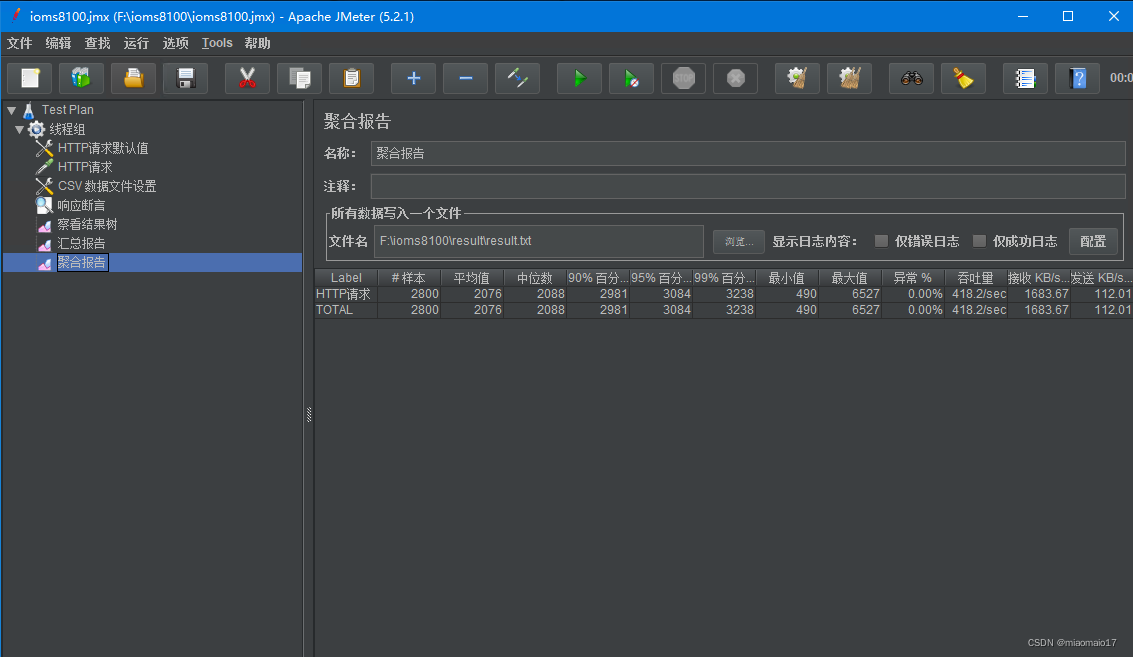Click the 文件名 path input field
Screen dimensions: 1133x657
tap(538, 241)
